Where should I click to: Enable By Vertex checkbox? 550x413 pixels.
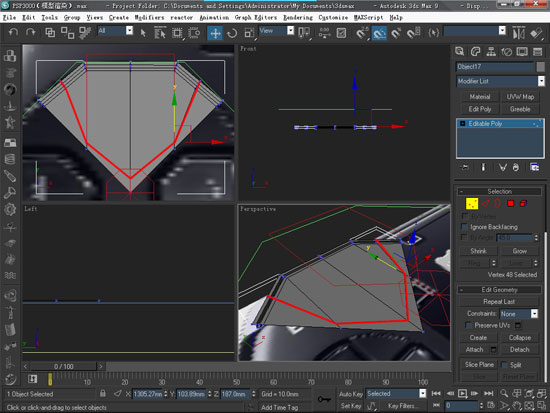(464, 216)
